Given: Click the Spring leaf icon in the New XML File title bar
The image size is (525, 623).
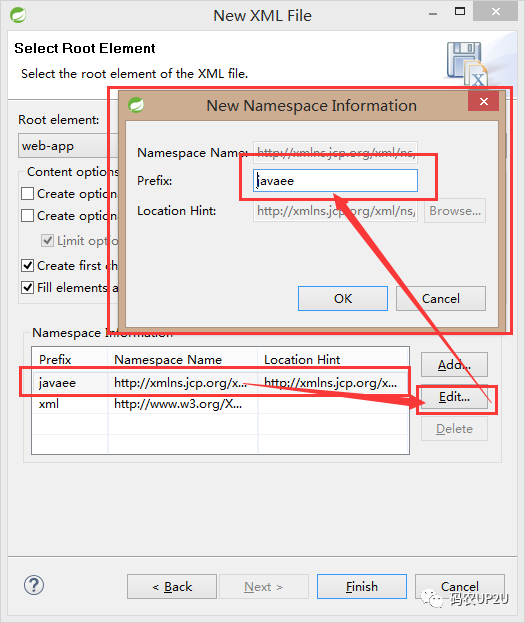Looking at the screenshot, I should 18,15.
